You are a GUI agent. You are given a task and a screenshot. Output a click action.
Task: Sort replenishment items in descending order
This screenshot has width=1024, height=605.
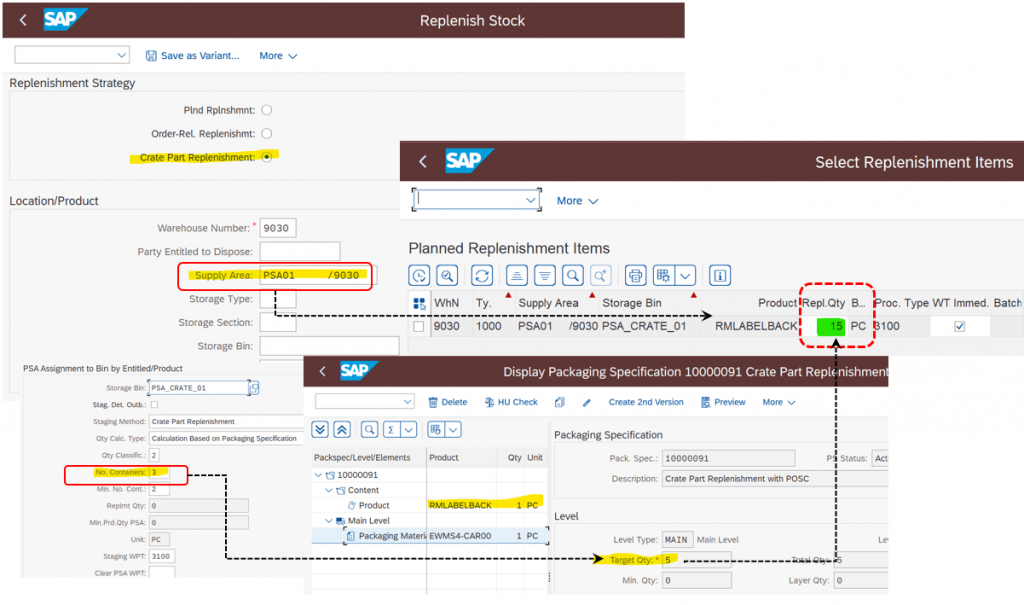tap(545, 276)
